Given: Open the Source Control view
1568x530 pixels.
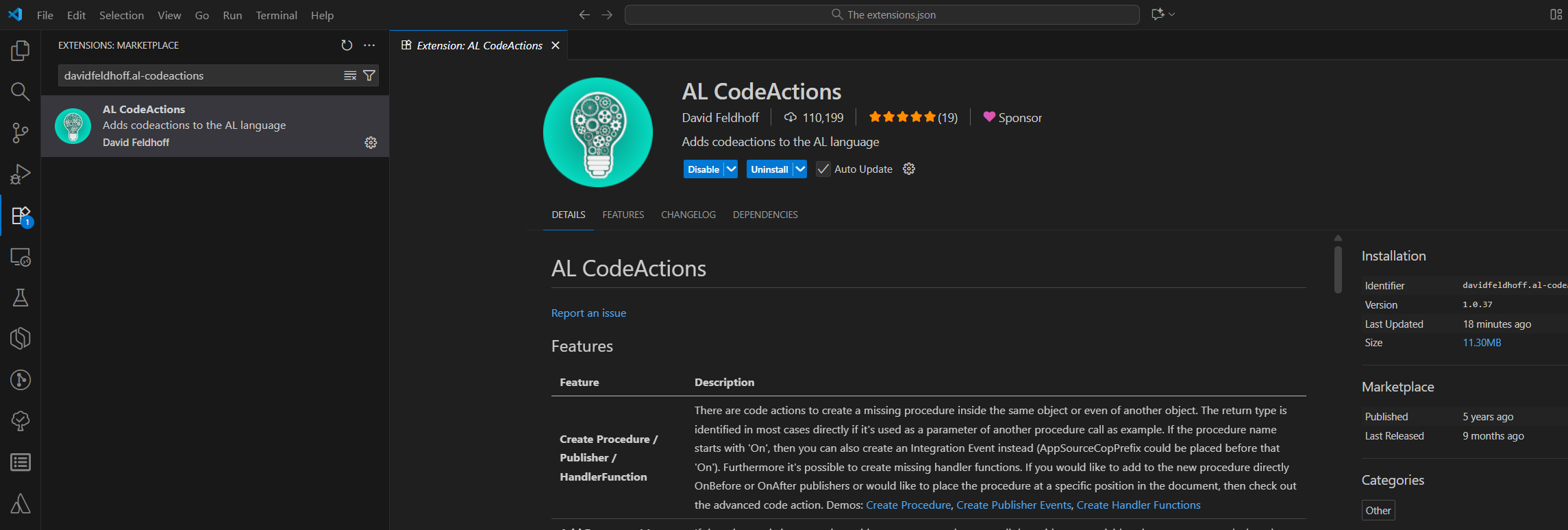Looking at the screenshot, I should click(21, 133).
